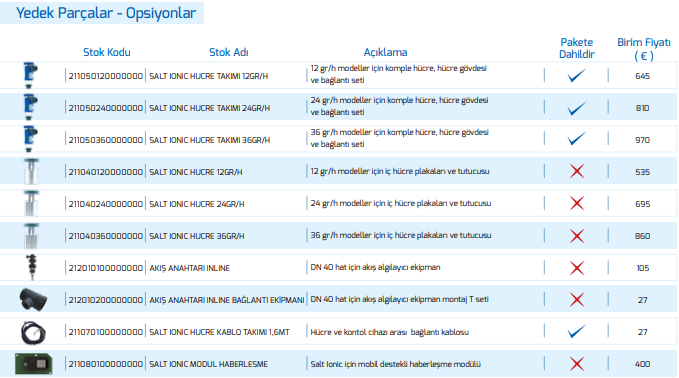Click the 24GR/H cell set product image
Image resolution: width=679 pixels, height=378 pixels.
[x=30, y=107]
